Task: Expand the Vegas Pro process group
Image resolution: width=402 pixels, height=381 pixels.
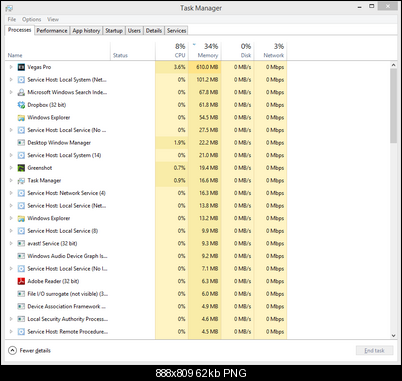Action: click(x=11, y=67)
